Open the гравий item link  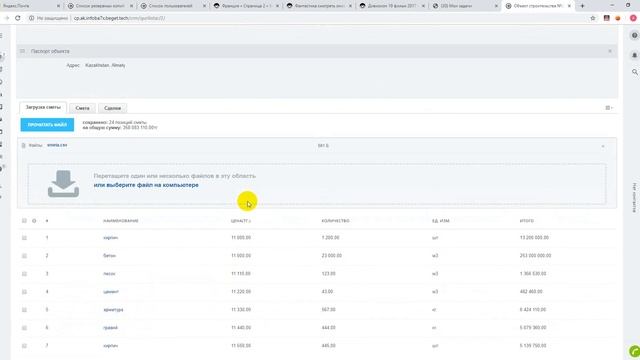click(x=110, y=328)
